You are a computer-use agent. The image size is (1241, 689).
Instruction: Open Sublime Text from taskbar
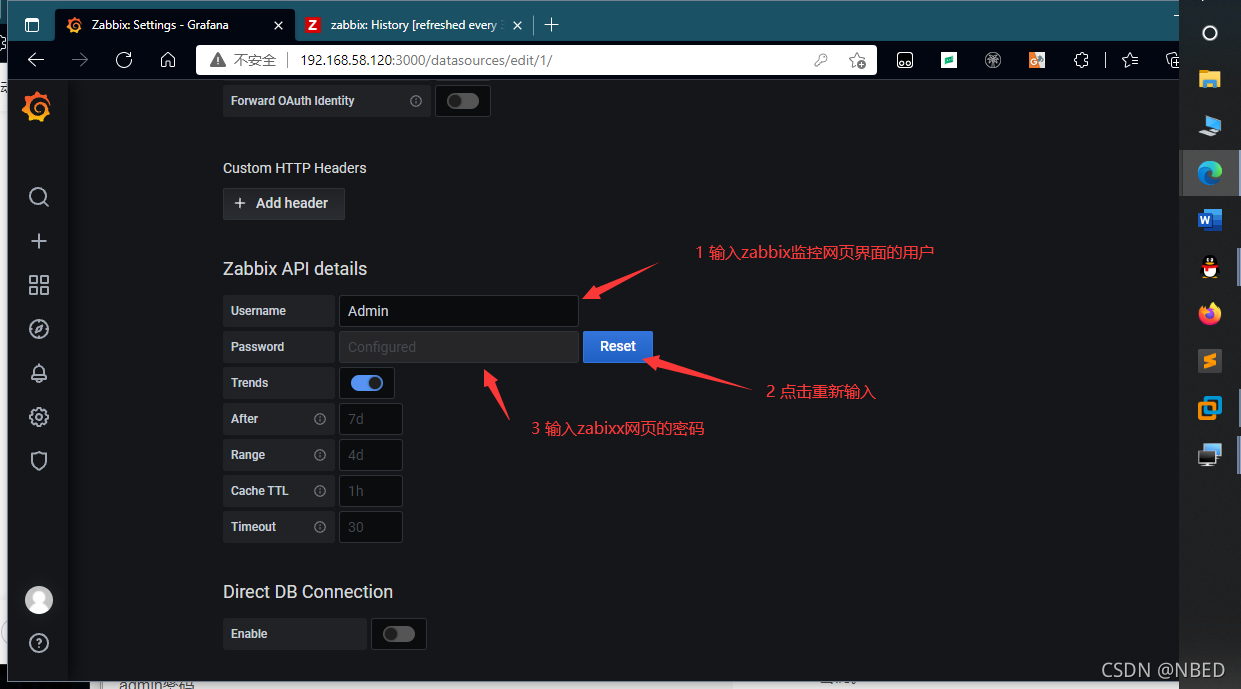pos(1209,361)
